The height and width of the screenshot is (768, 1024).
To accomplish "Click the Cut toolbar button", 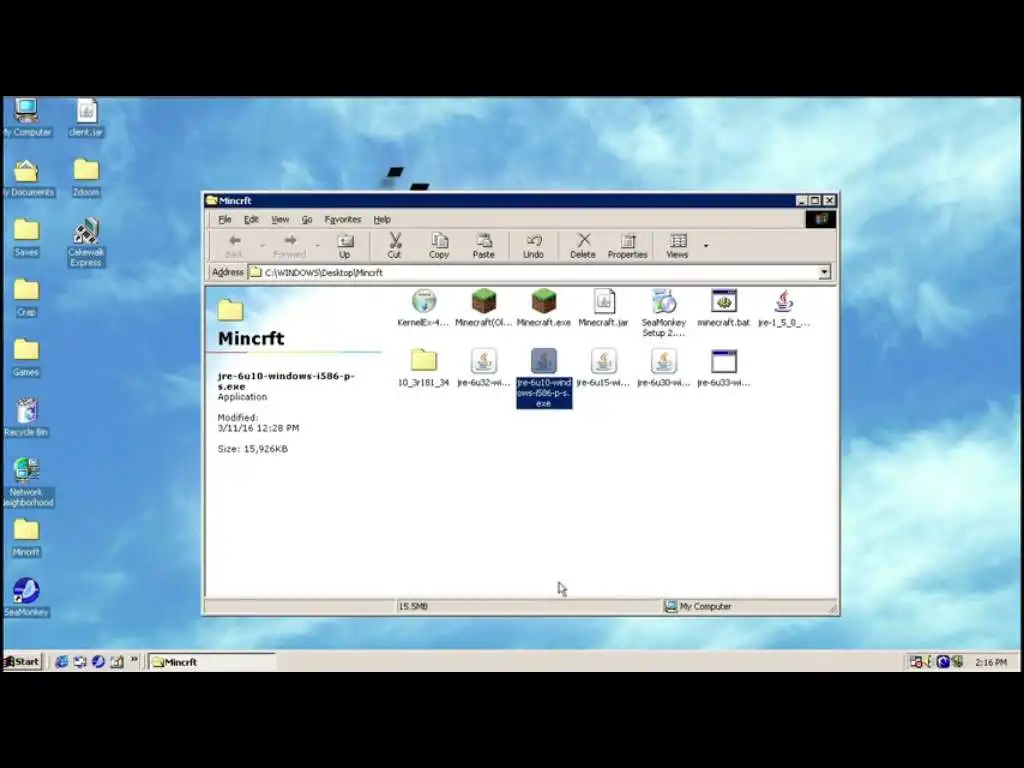I will pos(394,246).
